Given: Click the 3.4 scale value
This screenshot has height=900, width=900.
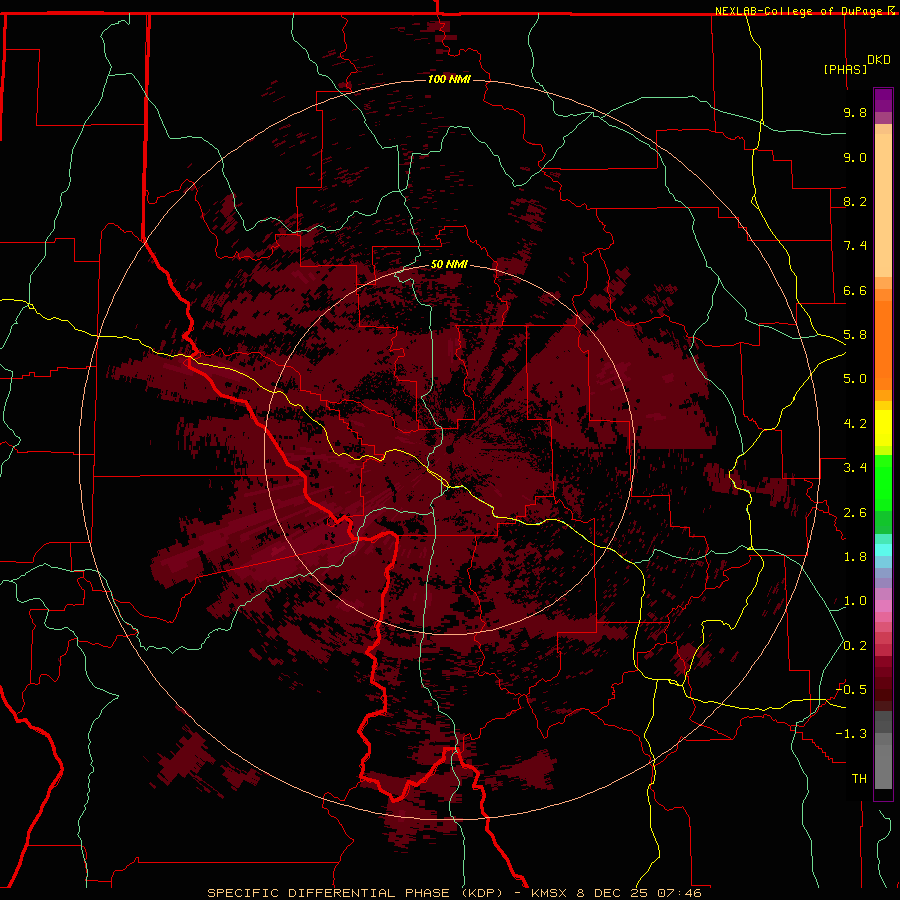Looking at the screenshot, I should click(855, 468).
